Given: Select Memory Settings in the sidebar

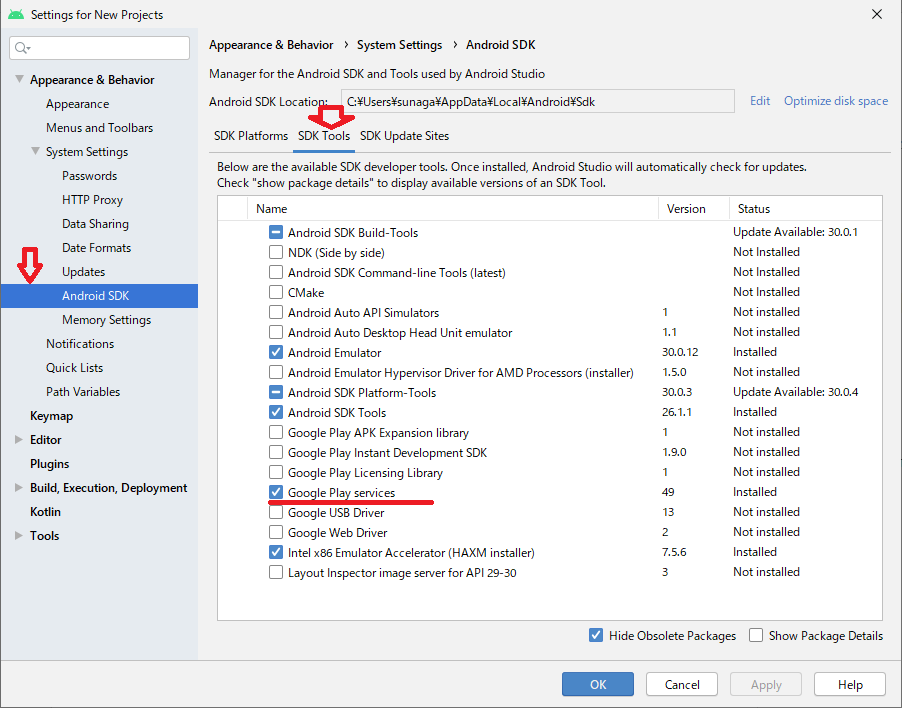Looking at the screenshot, I should click(106, 320).
